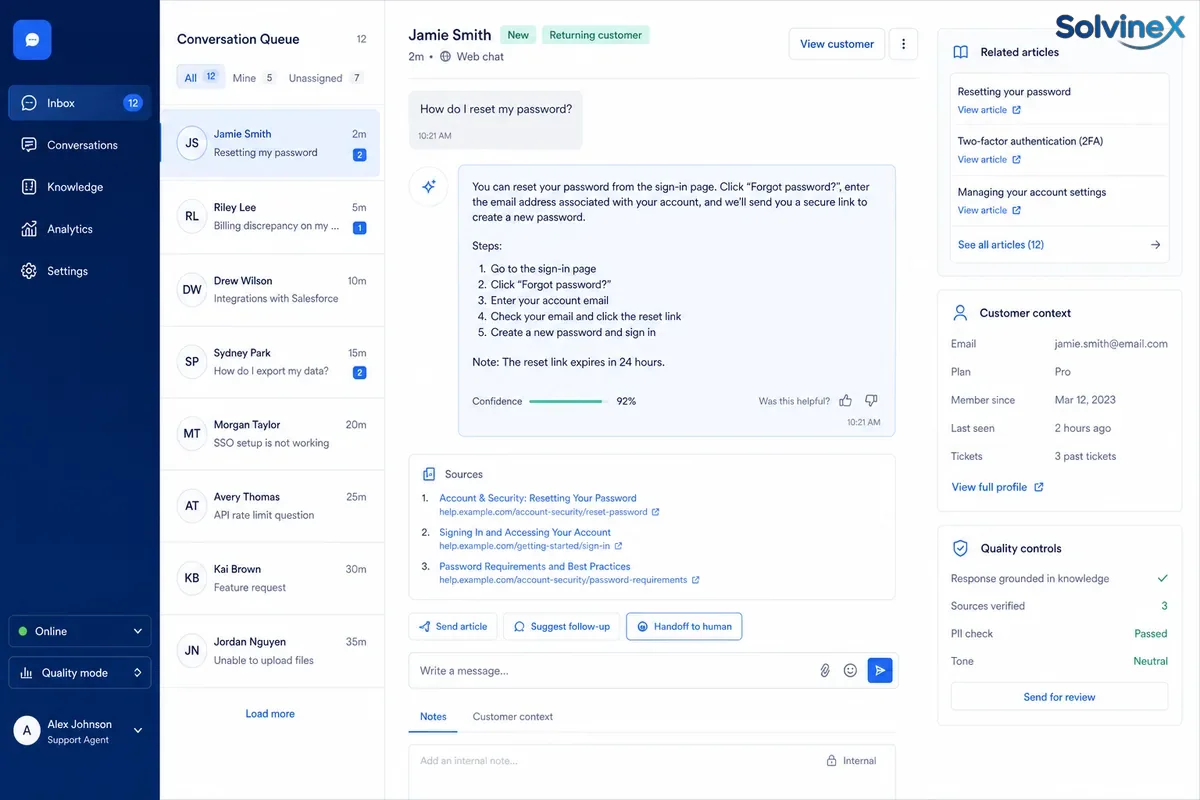Open the Account & Security source link
1200x800 pixels.
coord(538,498)
